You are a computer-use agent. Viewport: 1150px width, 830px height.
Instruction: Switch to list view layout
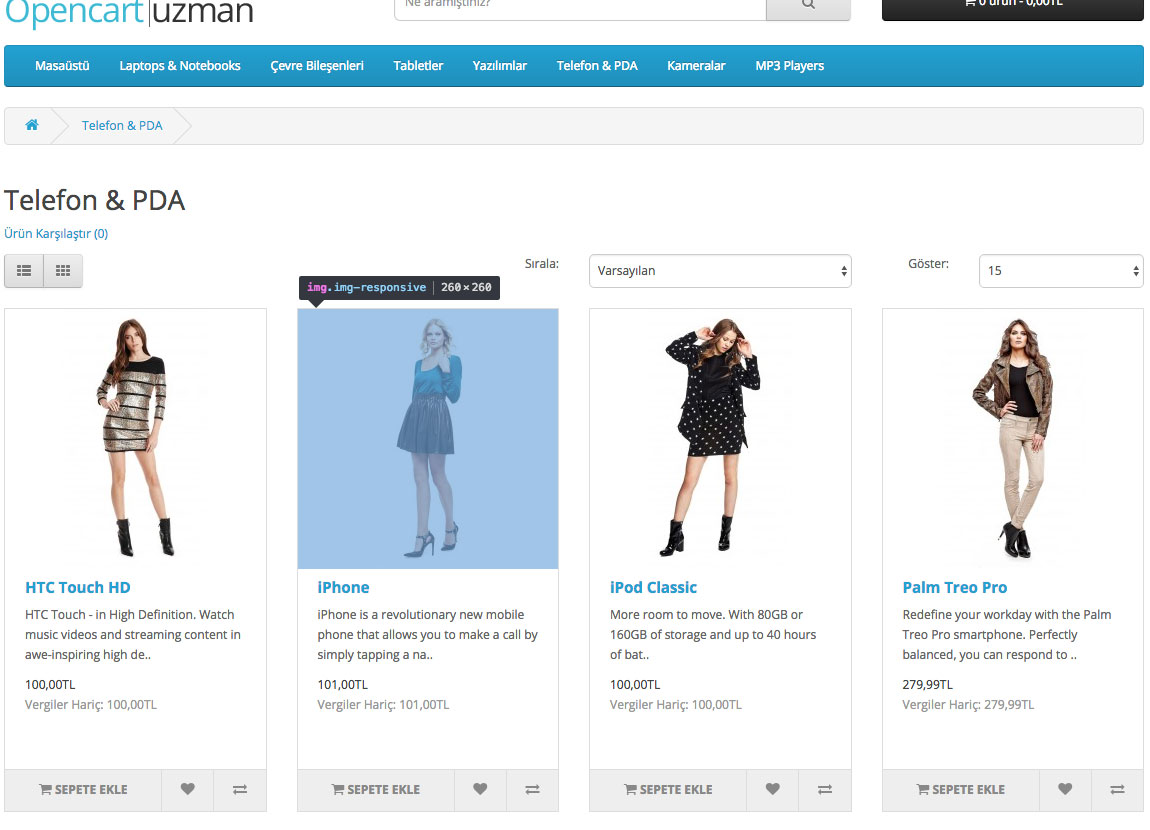click(24, 270)
